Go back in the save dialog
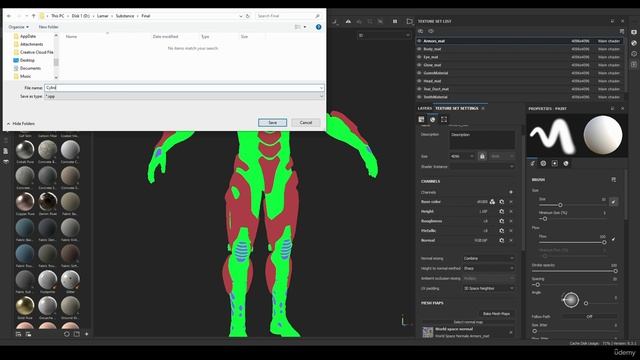640x360 pixels. 9,16
